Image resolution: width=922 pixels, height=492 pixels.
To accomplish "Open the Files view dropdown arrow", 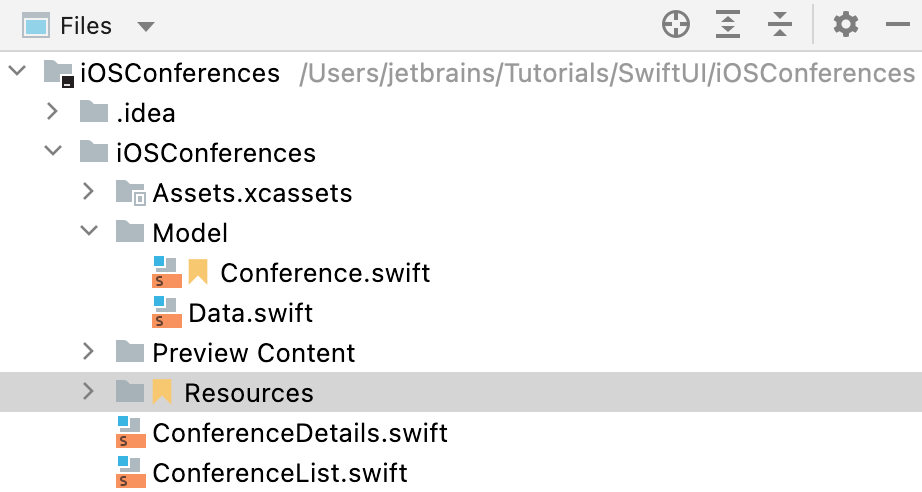I will click(x=145, y=26).
